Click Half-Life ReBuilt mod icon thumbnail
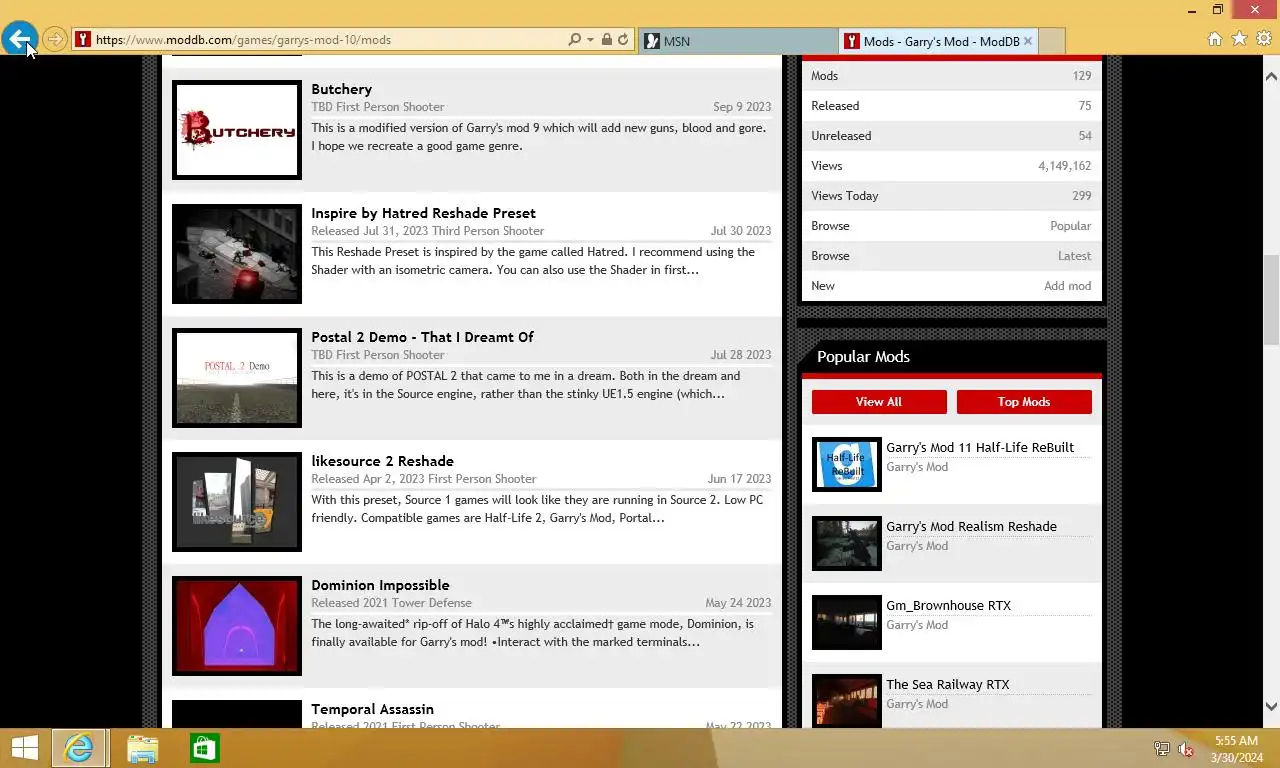The width and height of the screenshot is (1280, 768). [847, 464]
